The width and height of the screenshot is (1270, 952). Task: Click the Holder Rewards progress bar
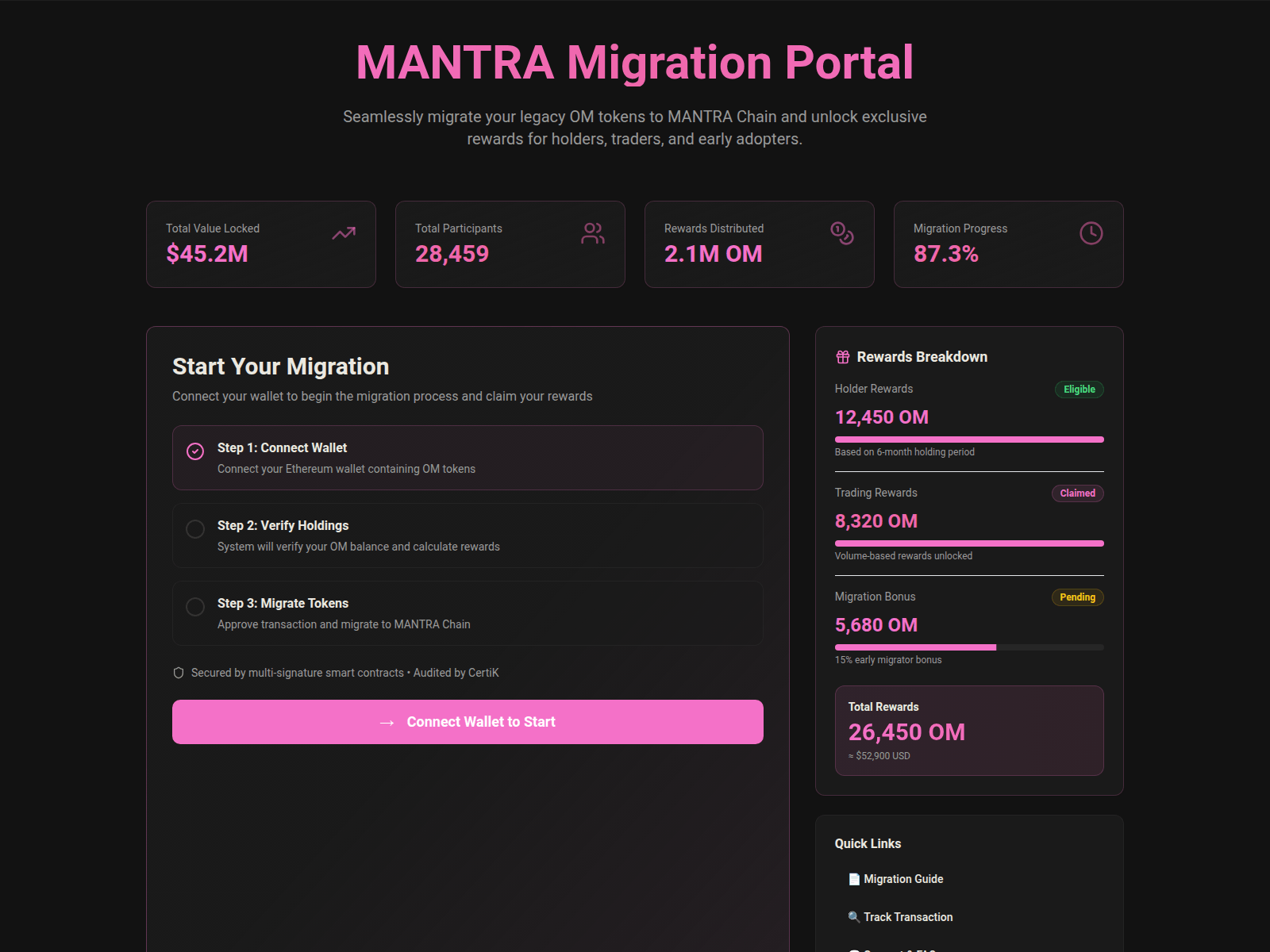969,440
